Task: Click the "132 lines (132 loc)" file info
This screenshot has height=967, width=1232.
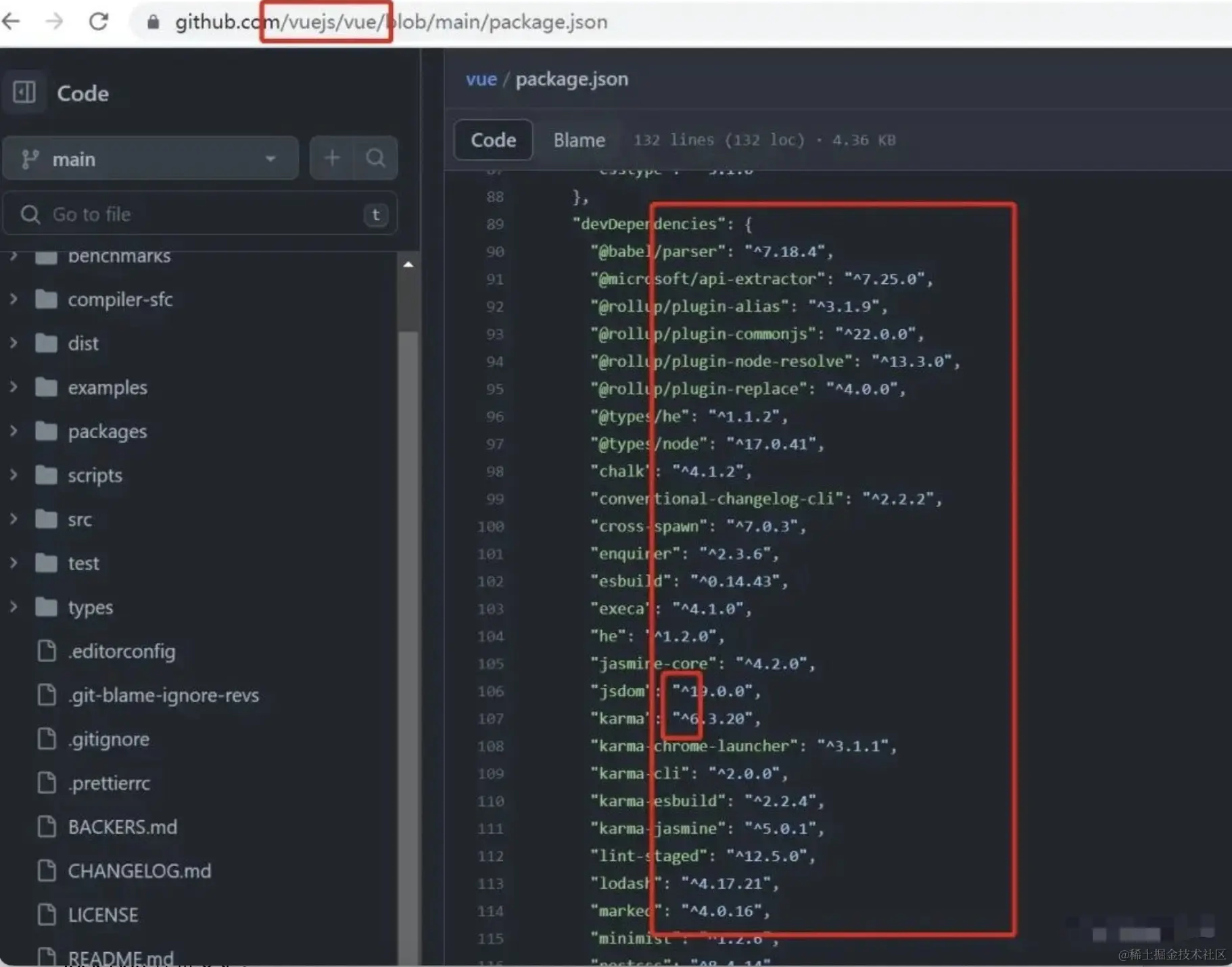Action: 719,140
